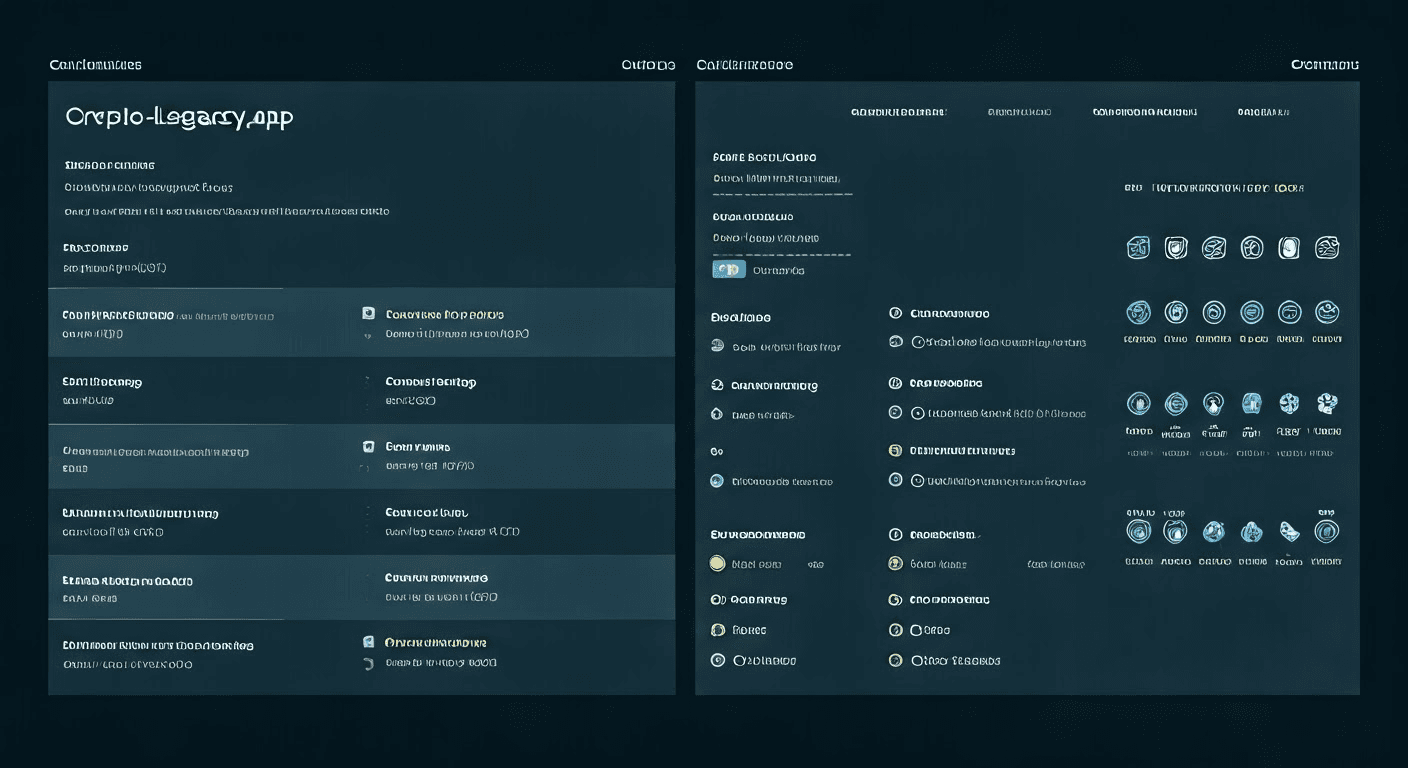Click first rounded-square icon in top icon row
The width and height of the screenshot is (1408, 768).
(1138, 248)
